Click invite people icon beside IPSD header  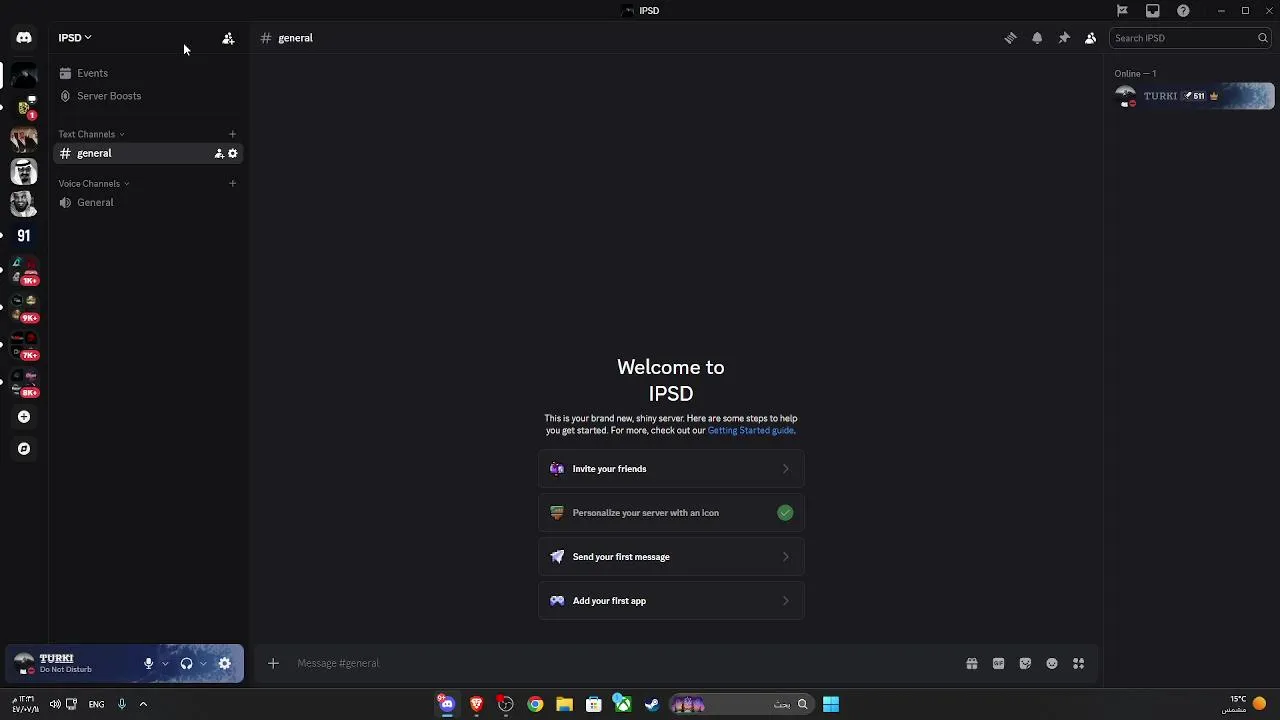coord(228,38)
